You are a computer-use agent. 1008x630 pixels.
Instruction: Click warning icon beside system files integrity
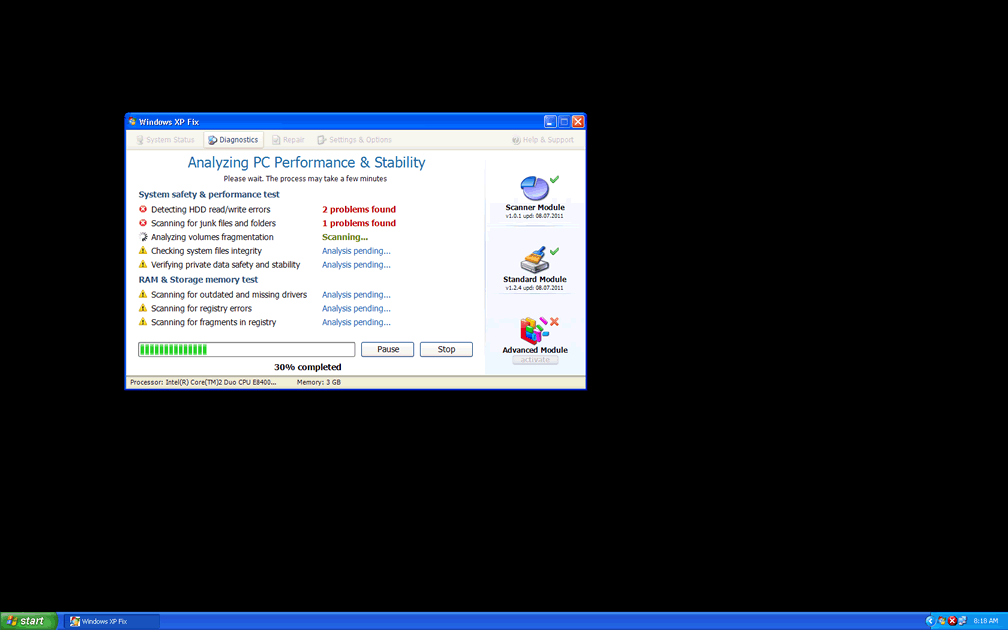pyautogui.click(x=143, y=251)
